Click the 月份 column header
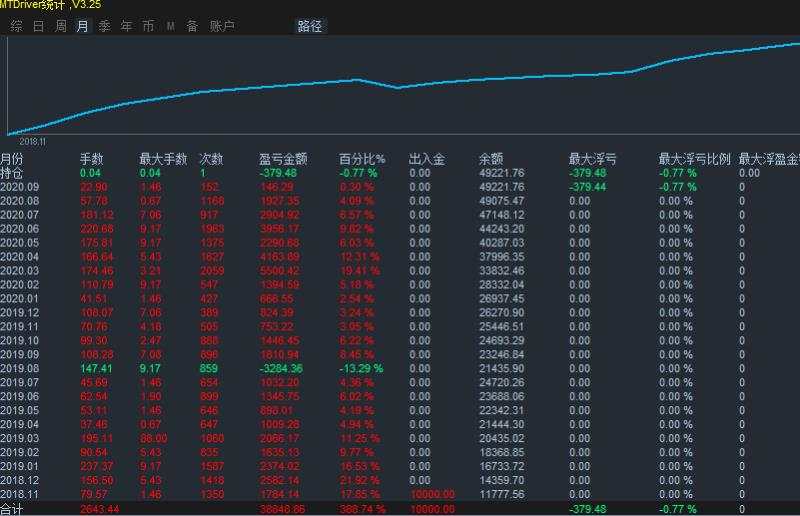The width and height of the screenshot is (800, 516). pos(12,159)
